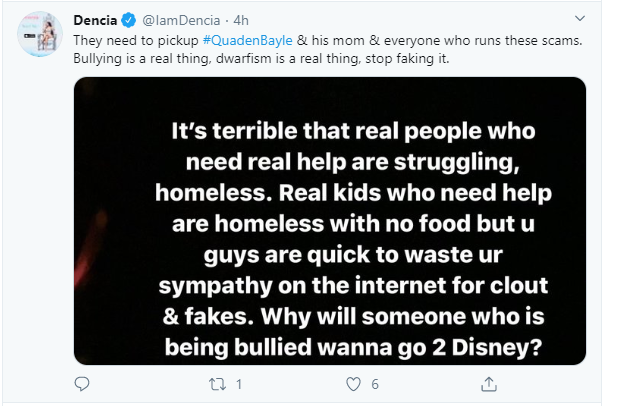Viewport: 626px width, 406px height.
Task: Click the reply speech bubble icon
Action: tap(82, 383)
